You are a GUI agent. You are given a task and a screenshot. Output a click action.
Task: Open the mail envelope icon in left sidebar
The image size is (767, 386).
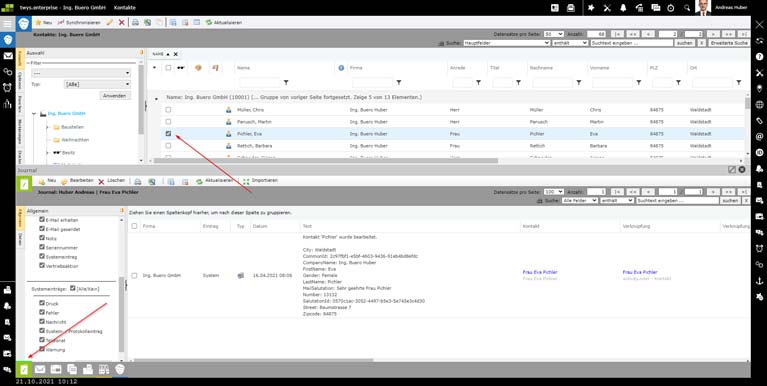(8, 56)
